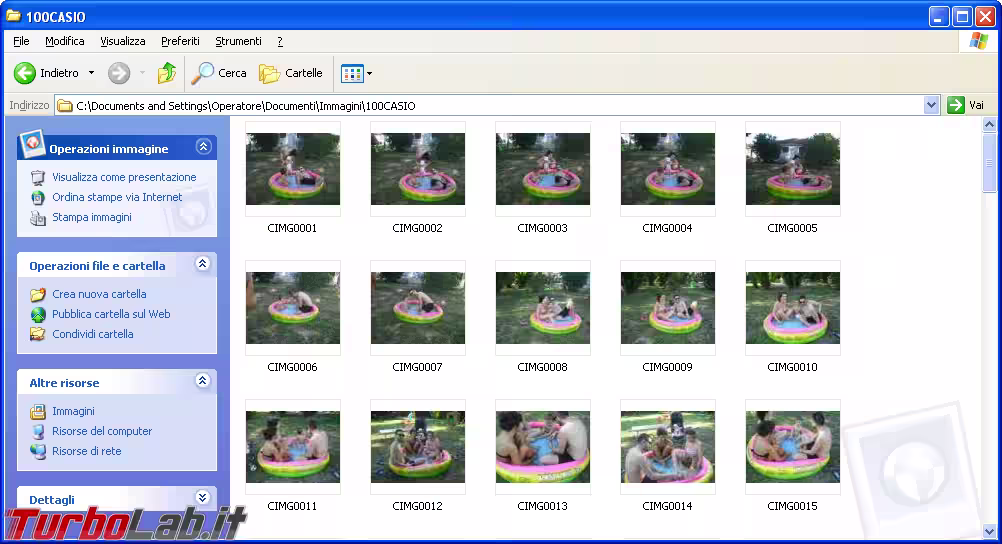1002x544 pixels.
Task: Open the Views mode dropdown arrow
Action: [x=369, y=74]
